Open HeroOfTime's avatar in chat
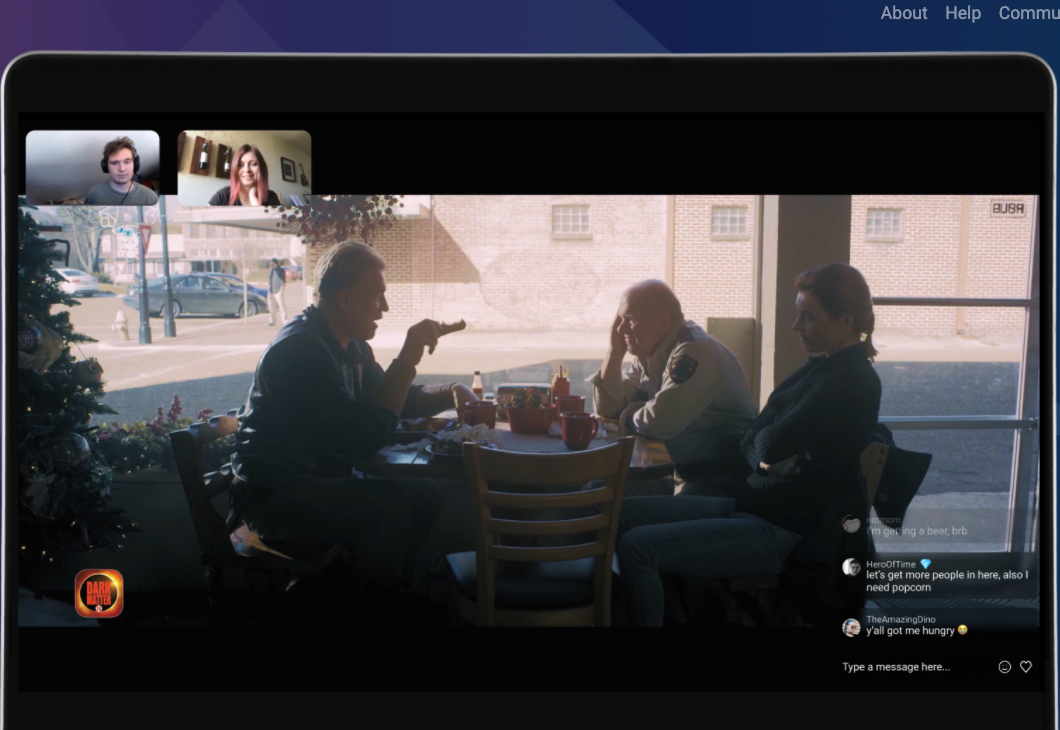The height and width of the screenshot is (730, 1060). [851, 567]
